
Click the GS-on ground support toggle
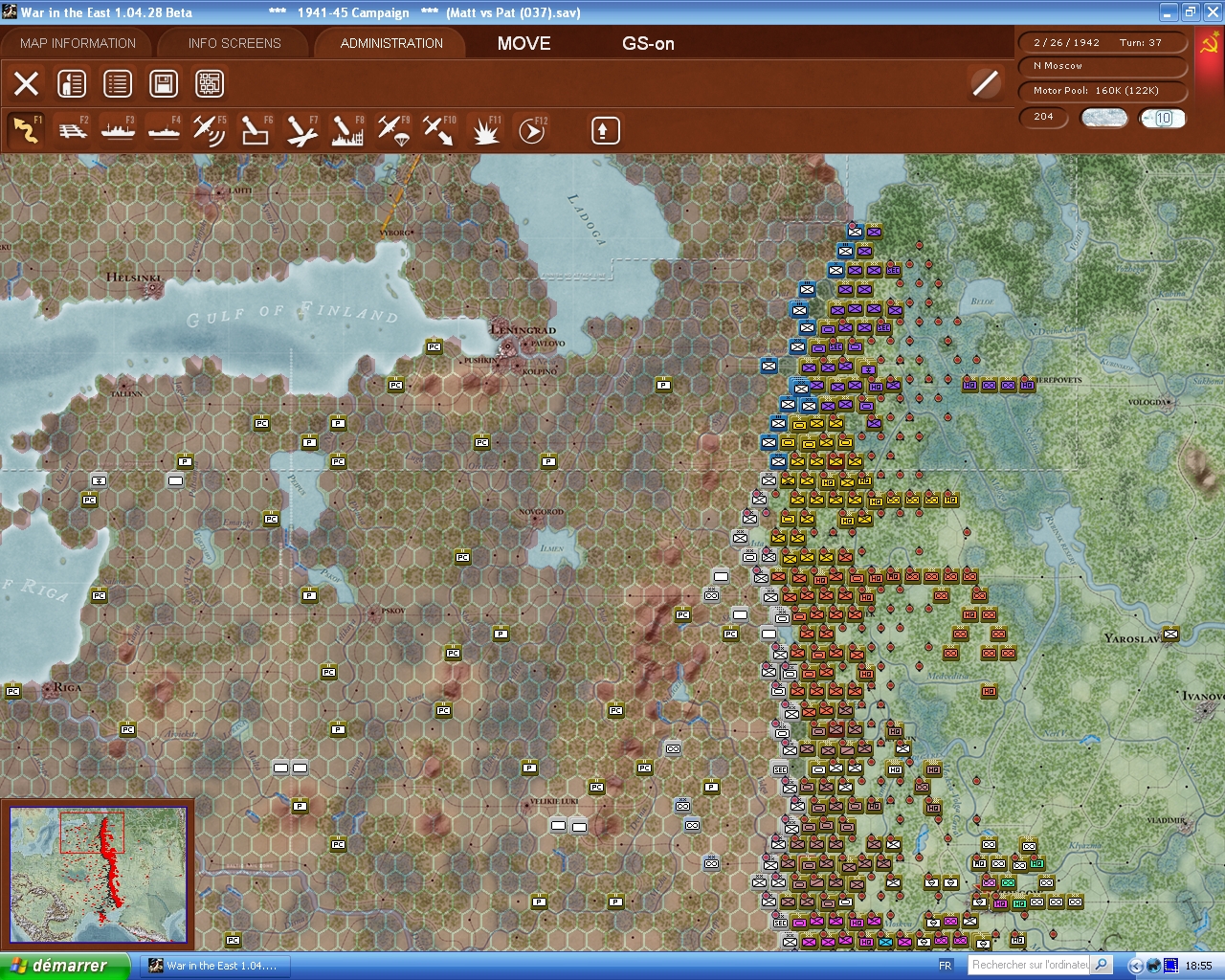pyautogui.click(x=648, y=43)
